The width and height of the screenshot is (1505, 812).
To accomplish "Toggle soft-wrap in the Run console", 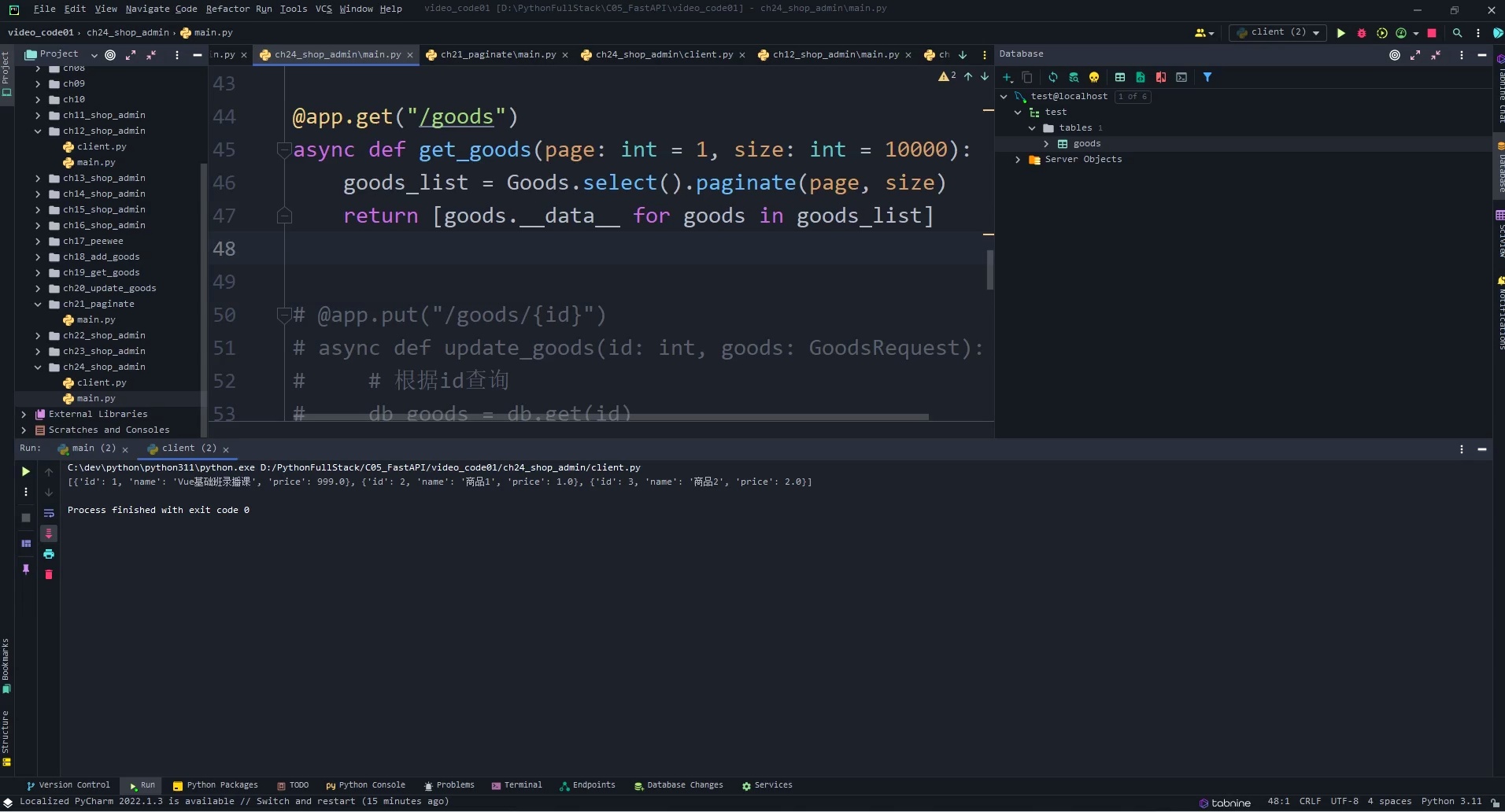I will click(49, 513).
